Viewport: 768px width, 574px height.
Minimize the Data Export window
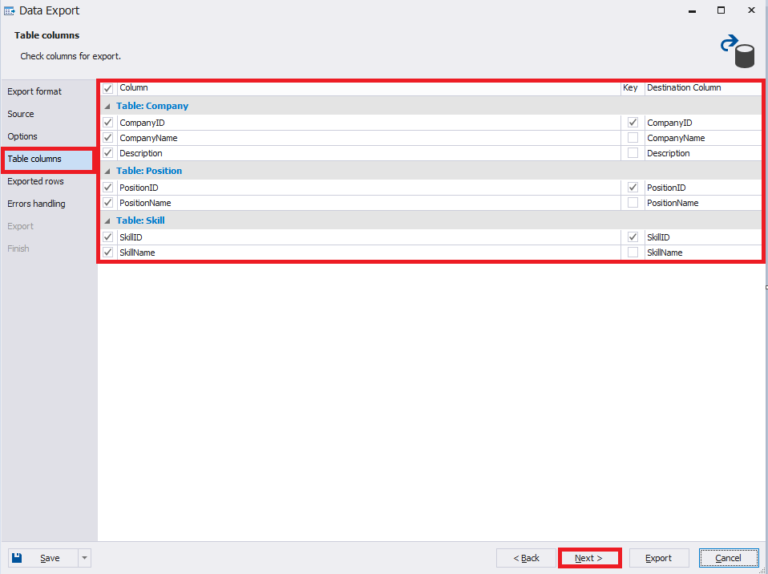692,11
